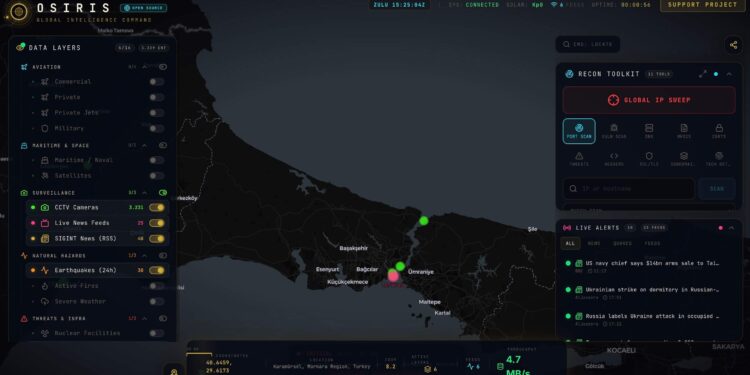Screen dimensions: 750x375
Task: Collapse the Recon Toolkit panel
Action: point(729,74)
